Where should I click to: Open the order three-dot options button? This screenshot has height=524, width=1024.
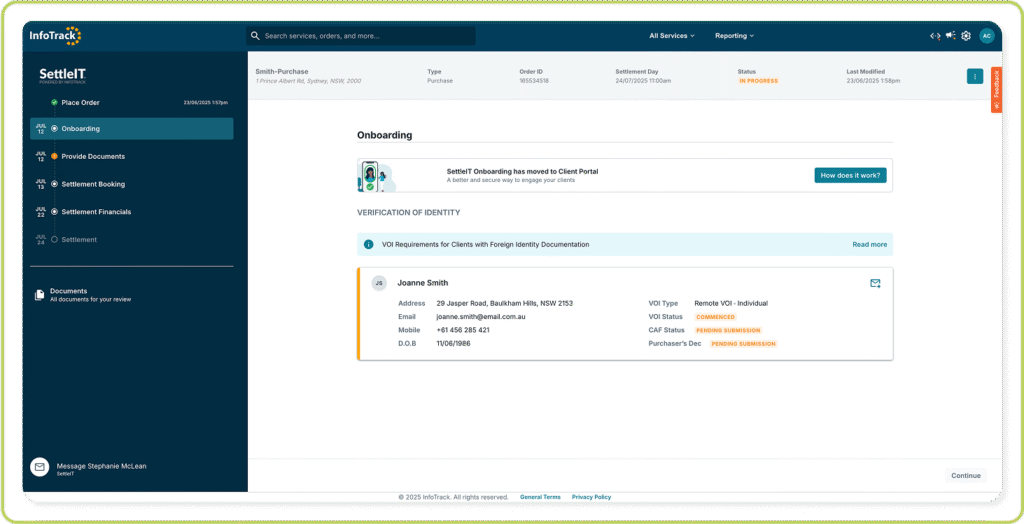(x=975, y=76)
